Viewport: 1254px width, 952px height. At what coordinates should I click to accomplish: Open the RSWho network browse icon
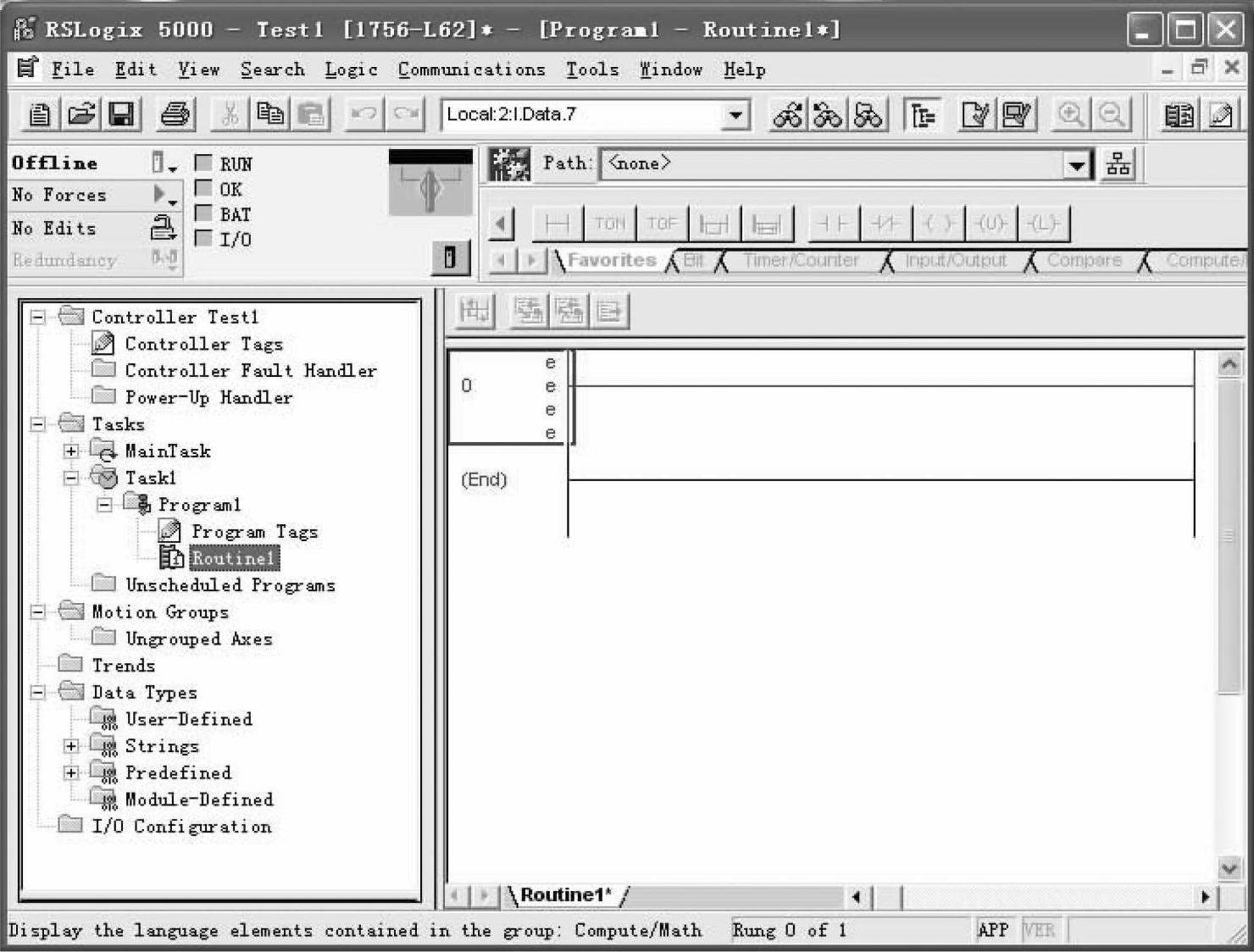tap(1119, 164)
